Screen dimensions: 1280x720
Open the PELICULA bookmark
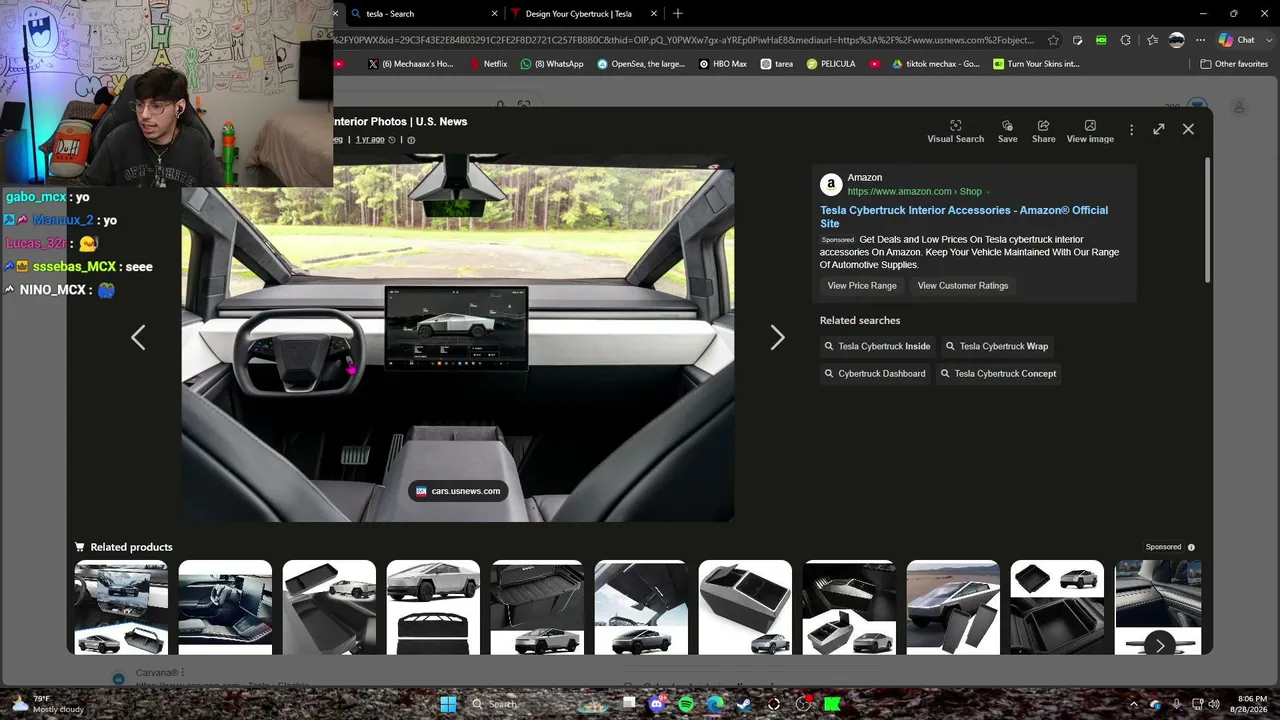[831, 64]
